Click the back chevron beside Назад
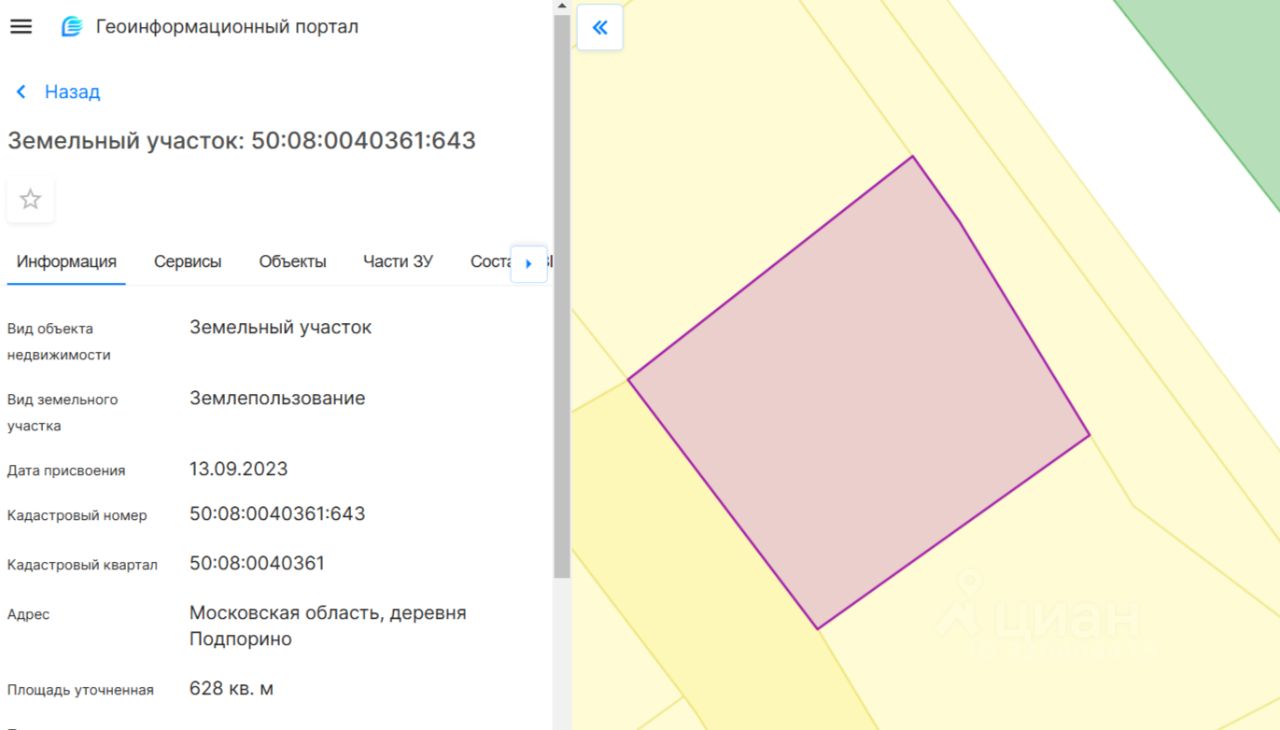 [x=21, y=92]
